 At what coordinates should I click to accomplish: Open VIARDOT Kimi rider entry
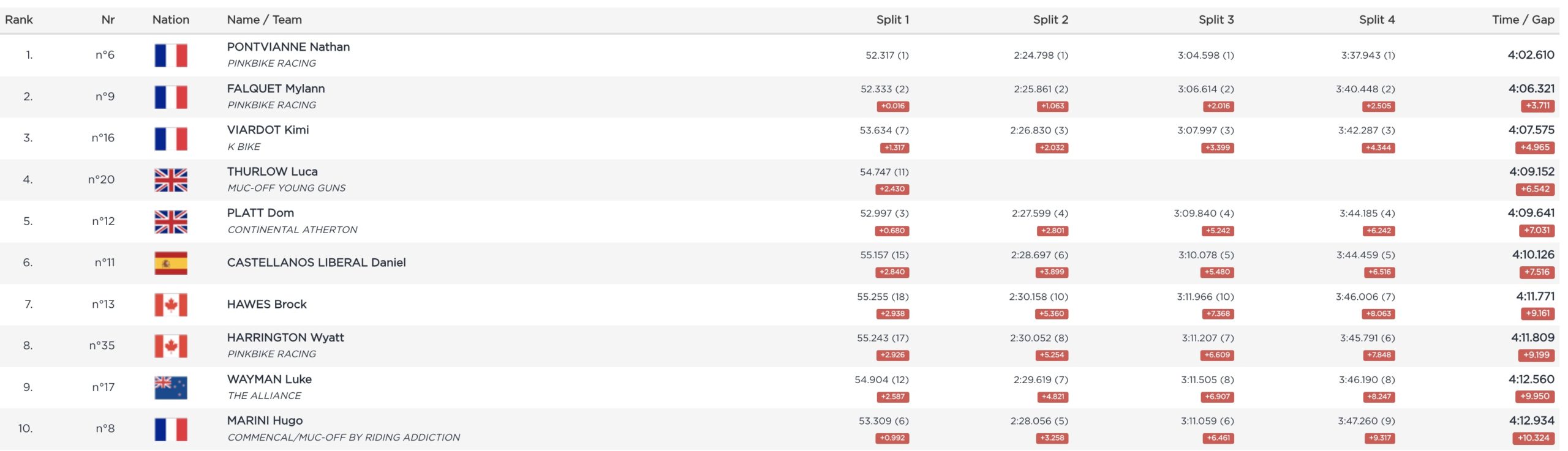pyautogui.click(x=268, y=130)
